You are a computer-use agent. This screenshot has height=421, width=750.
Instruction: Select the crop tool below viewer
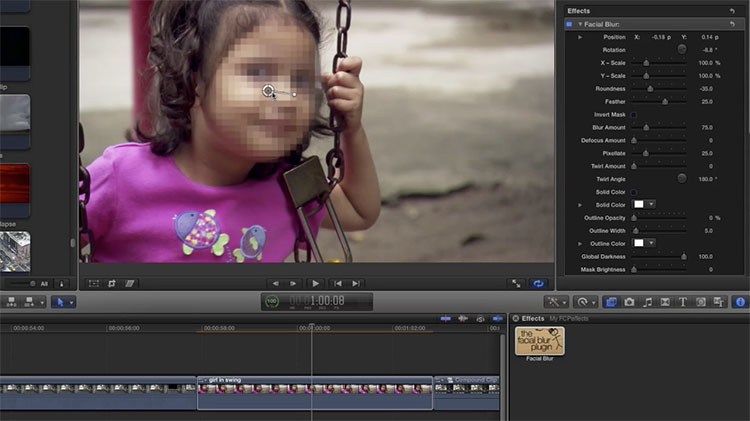(x=112, y=284)
